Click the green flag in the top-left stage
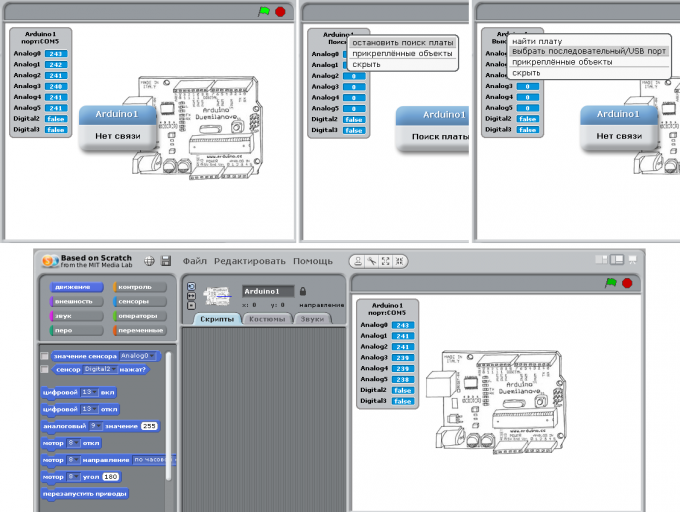 (264, 12)
